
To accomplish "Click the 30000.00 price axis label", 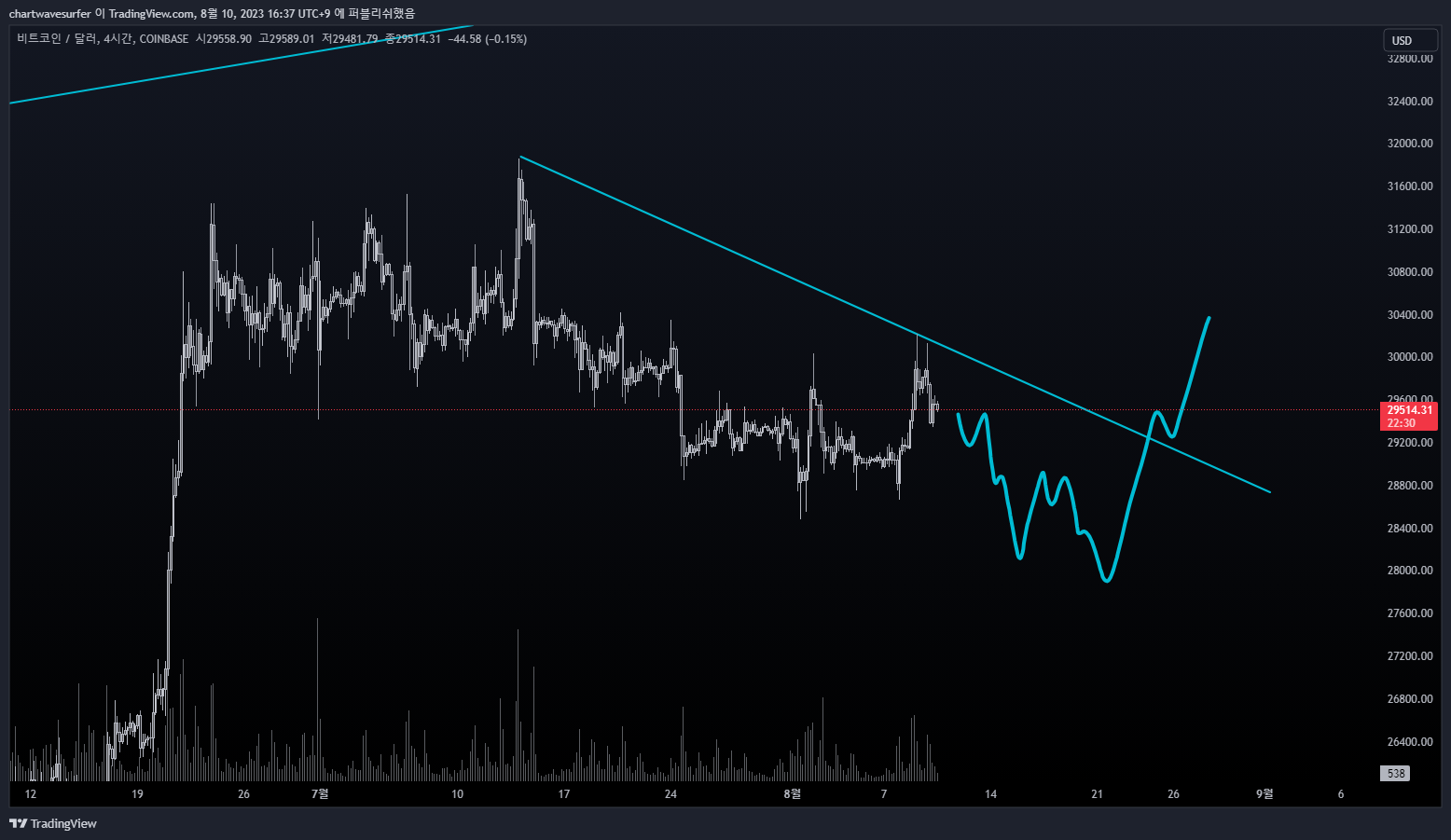I will [x=1410, y=357].
